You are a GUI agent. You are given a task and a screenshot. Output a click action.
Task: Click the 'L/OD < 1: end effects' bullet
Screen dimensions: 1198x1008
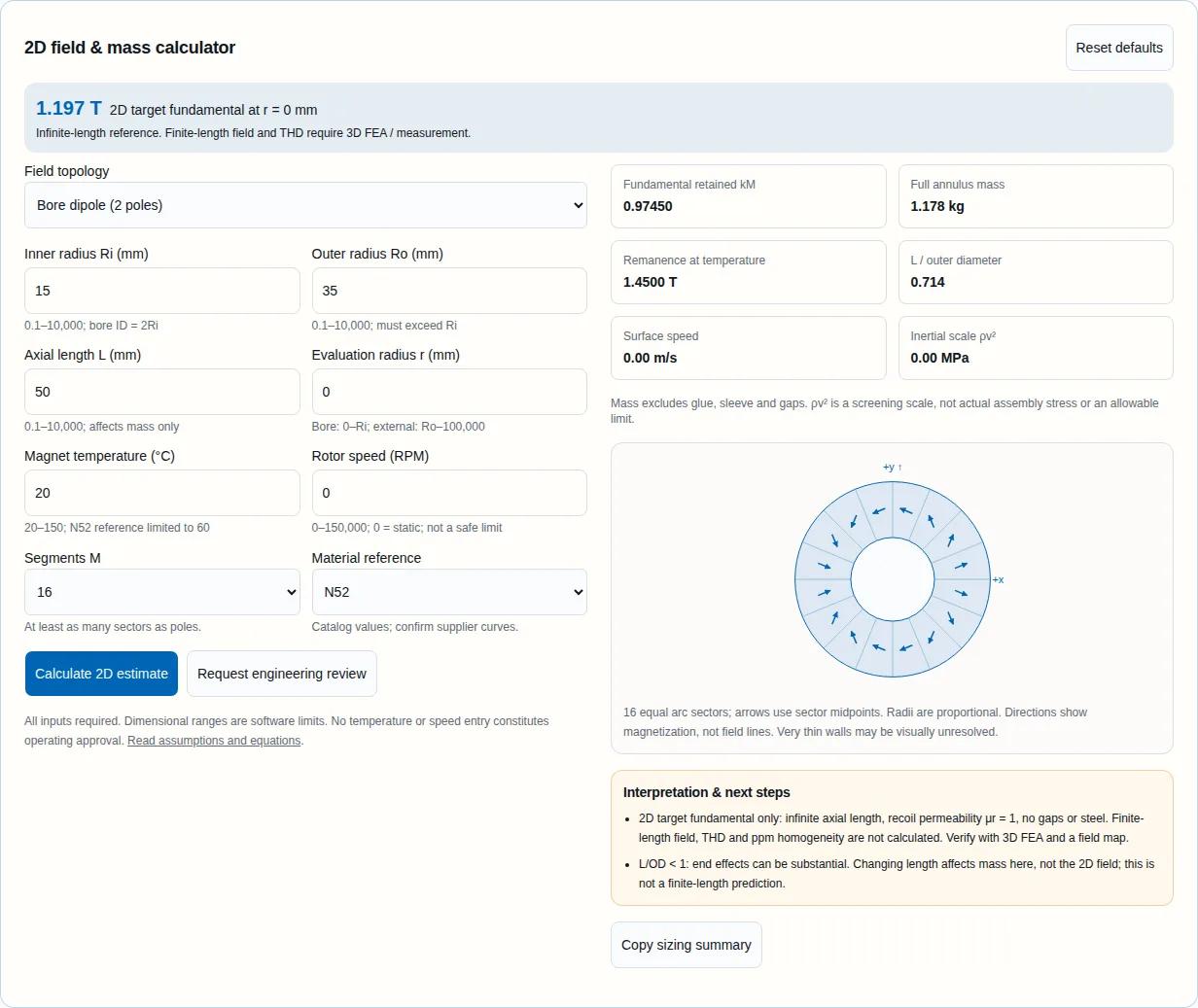coord(897,874)
